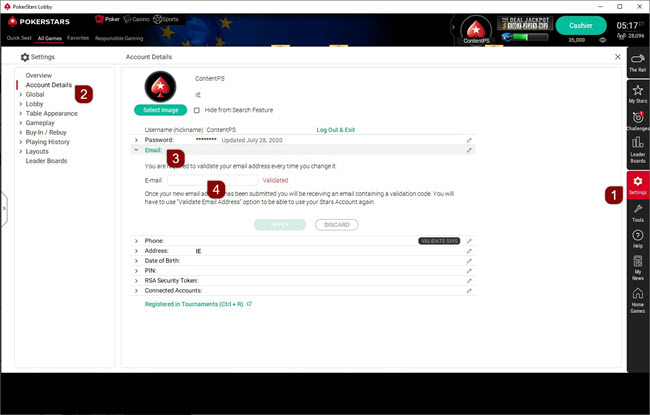Toggle the Hide from Search Feature checkbox
The height and width of the screenshot is (415, 650).
tap(197, 110)
